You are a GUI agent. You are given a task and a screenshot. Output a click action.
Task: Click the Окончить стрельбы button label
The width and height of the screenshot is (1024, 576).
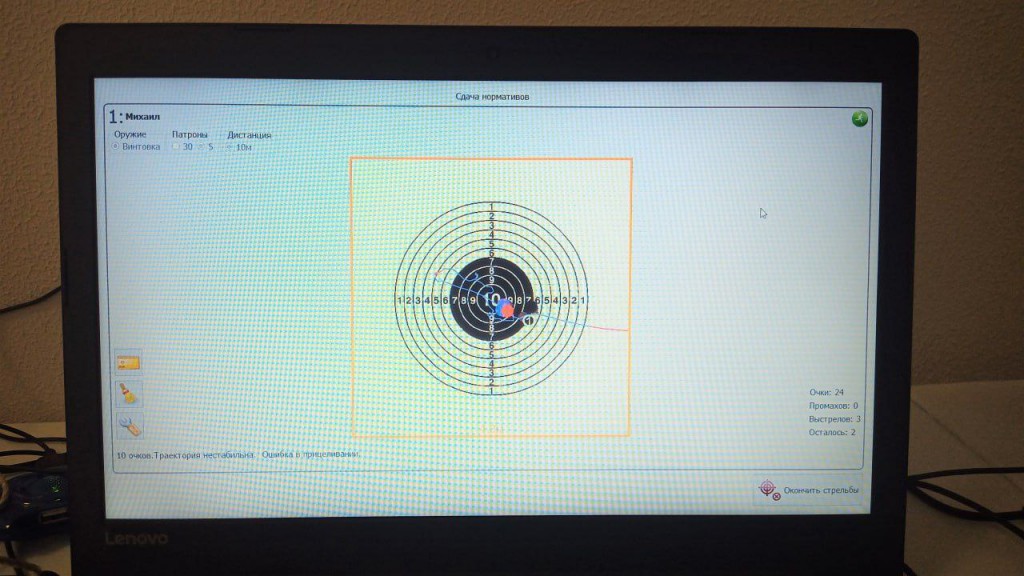(x=821, y=490)
